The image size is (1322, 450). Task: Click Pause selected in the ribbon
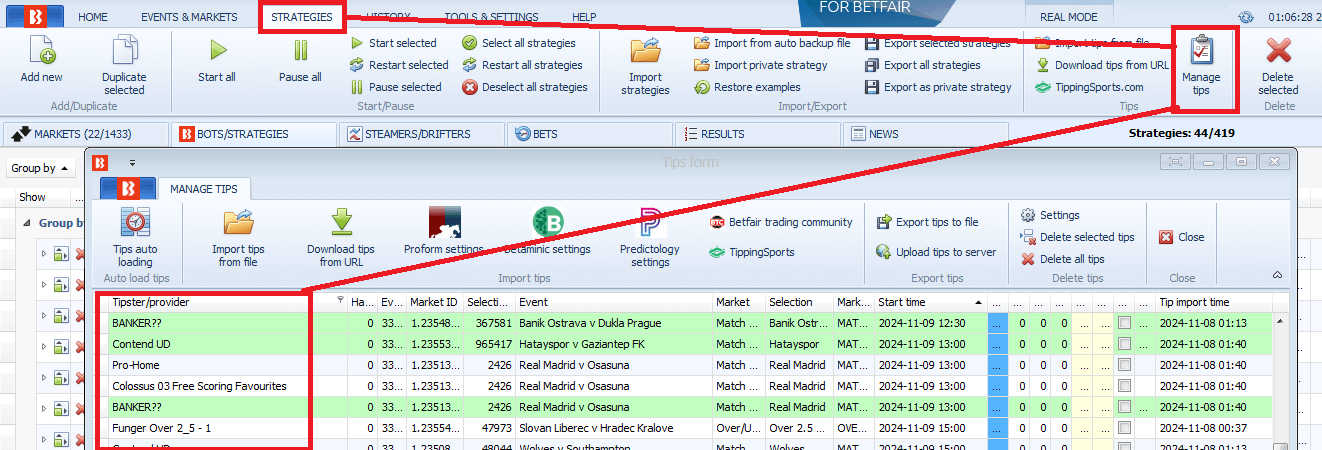(395, 87)
